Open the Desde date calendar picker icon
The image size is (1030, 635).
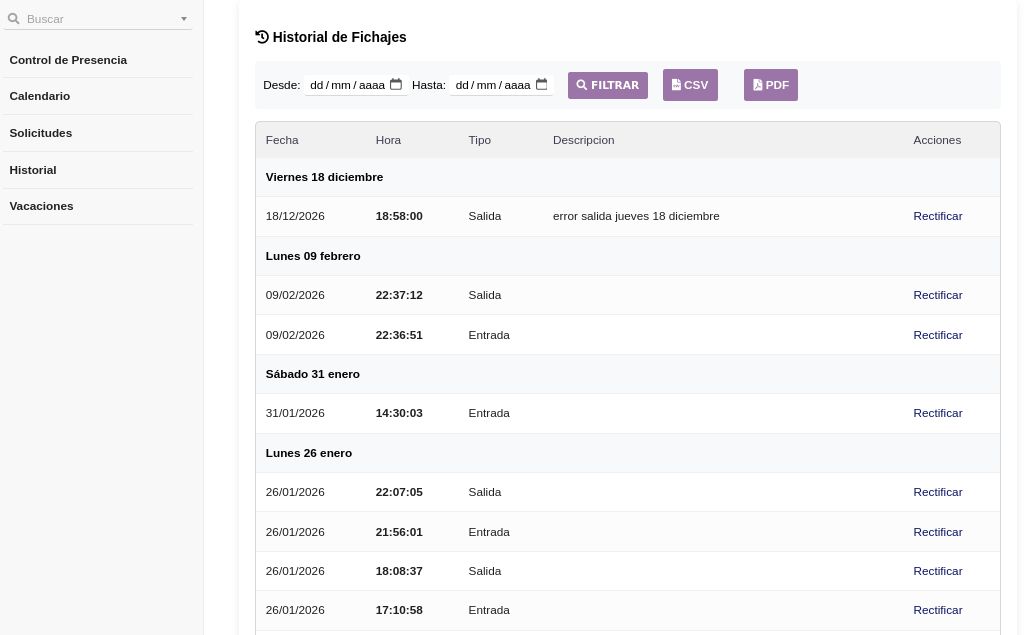pyautogui.click(x=396, y=85)
